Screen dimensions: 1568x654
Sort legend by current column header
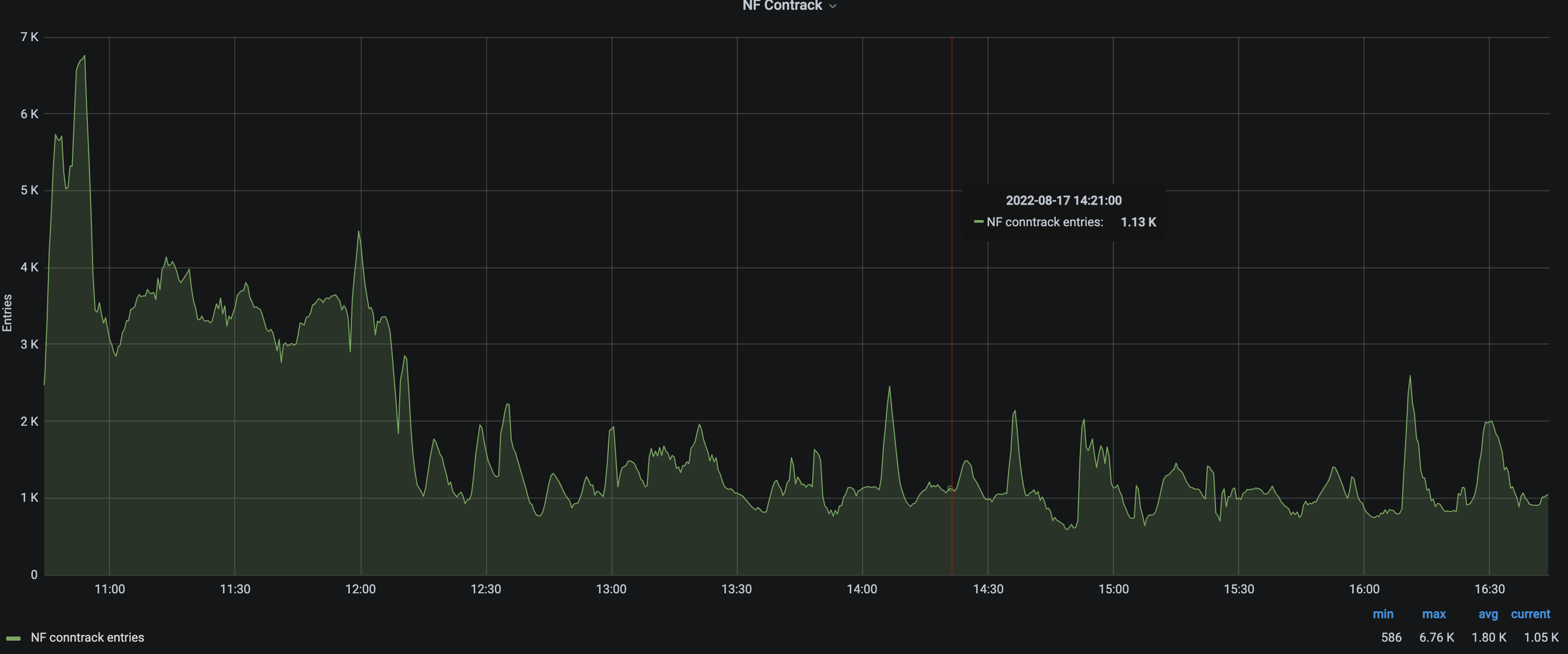point(1530,614)
